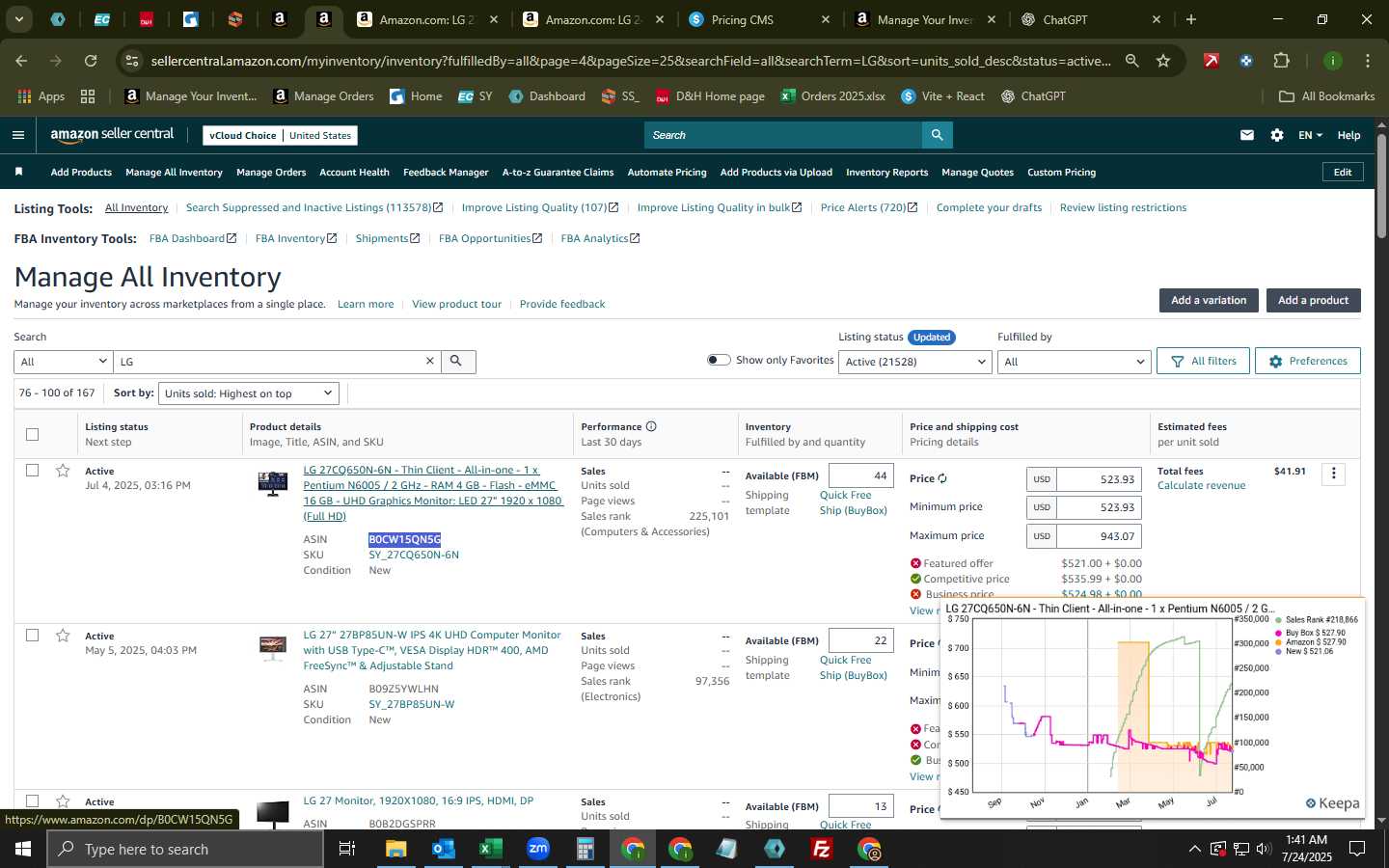Open the Inventory Reports menu item

[x=886, y=172]
